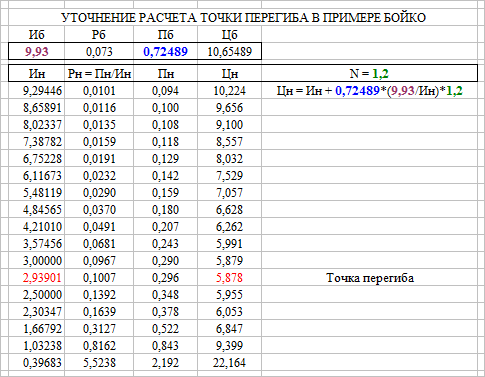Screen dimensions: 485x377
Task: Select the Рб value 0,073
Action: (99, 51)
